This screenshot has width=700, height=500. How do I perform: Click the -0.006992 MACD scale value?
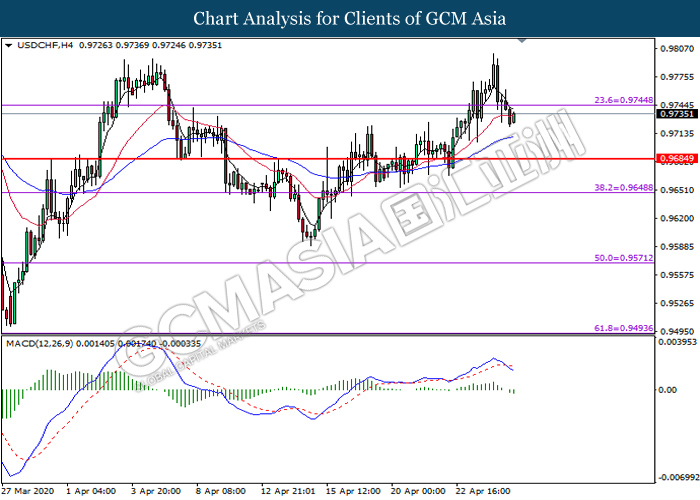pos(679,478)
